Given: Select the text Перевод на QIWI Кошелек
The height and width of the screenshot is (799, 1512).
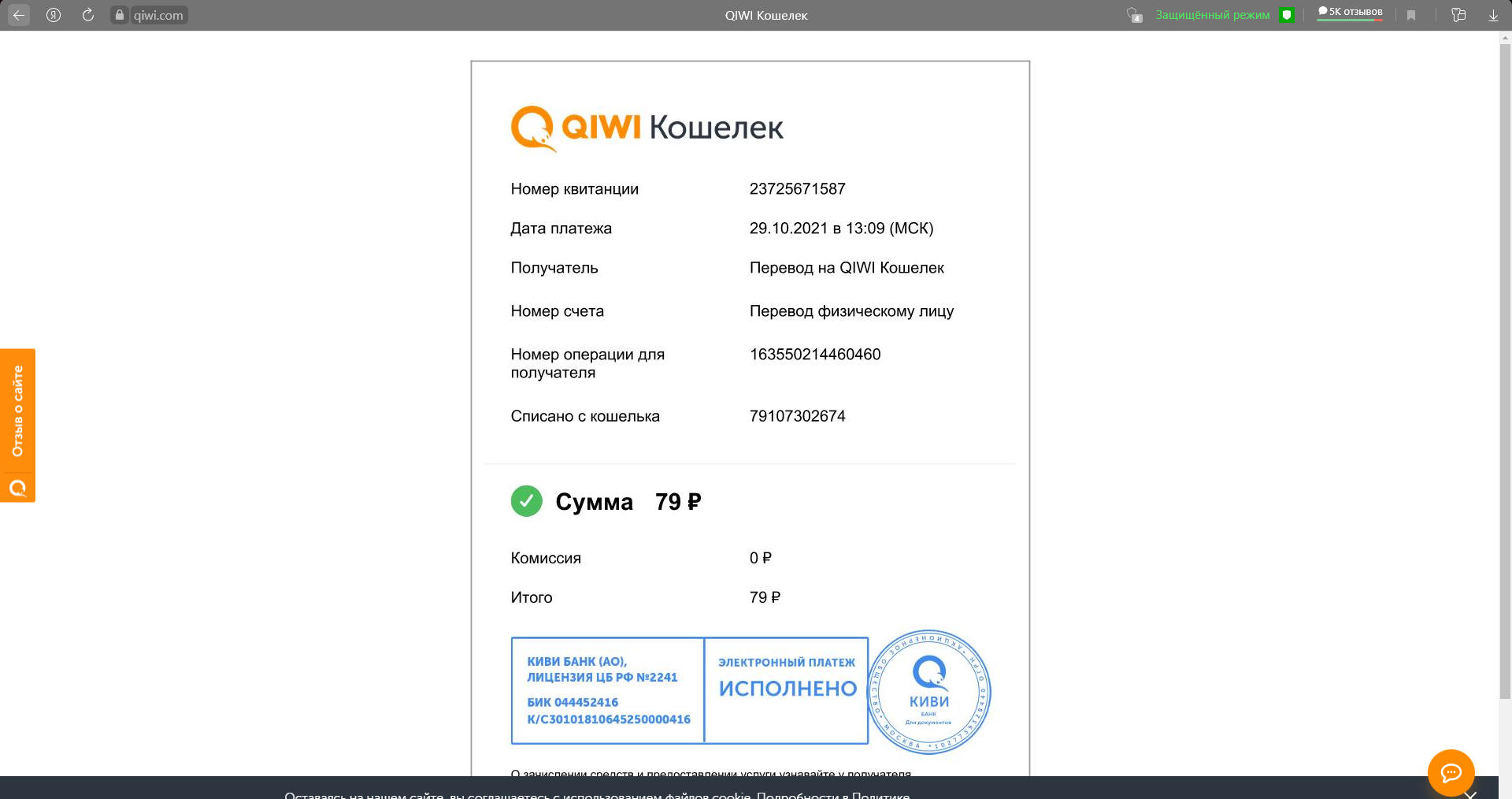Looking at the screenshot, I should tap(847, 268).
